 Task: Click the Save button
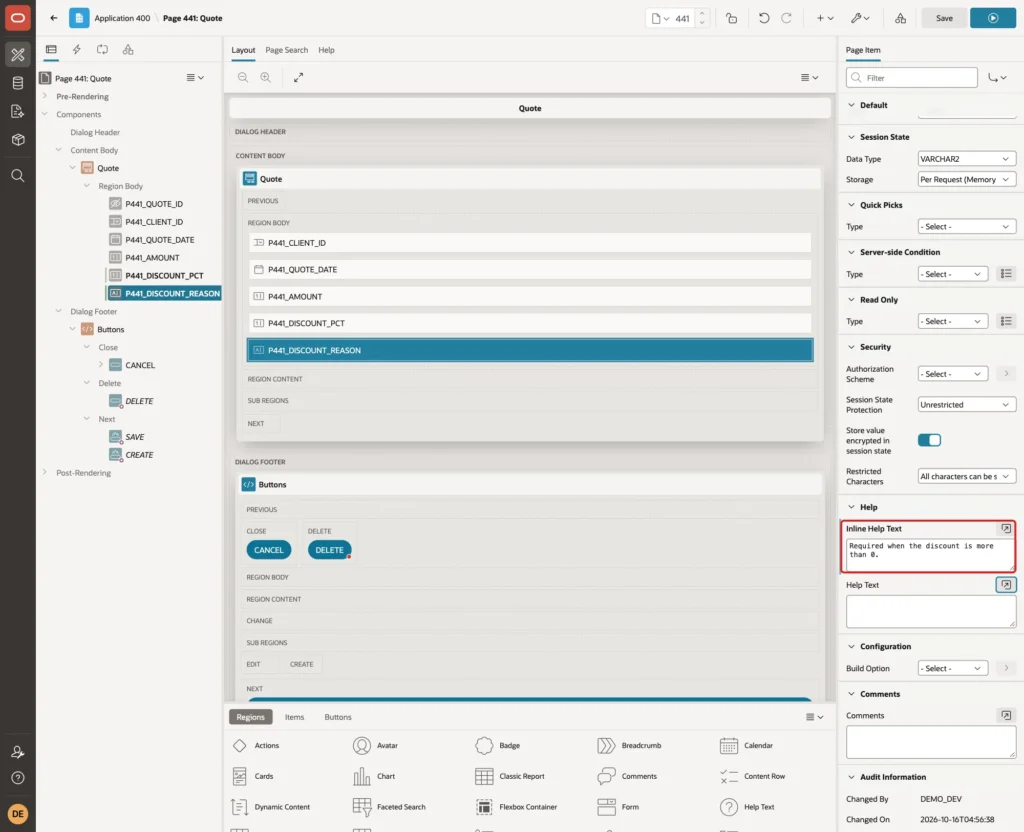[x=944, y=18]
